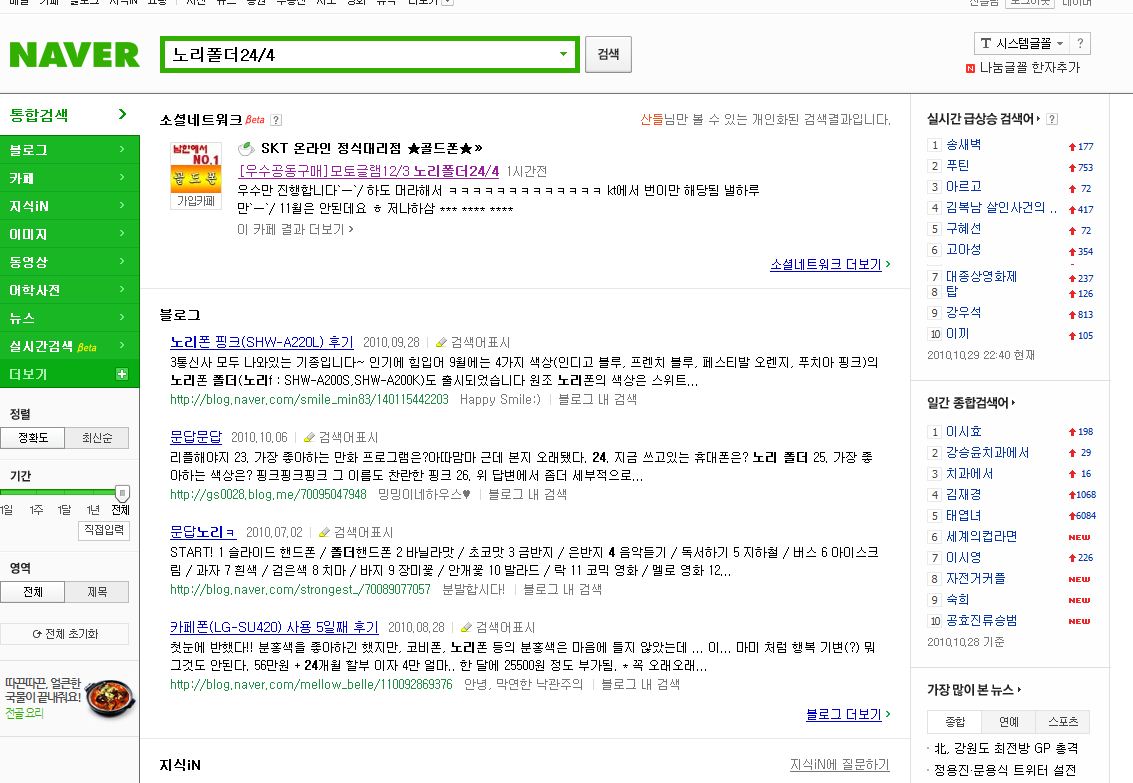The height and width of the screenshot is (783, 1133).
Task: Click highlighter icon for 문답노리ㅋ result
Action: tap(324, 532)
